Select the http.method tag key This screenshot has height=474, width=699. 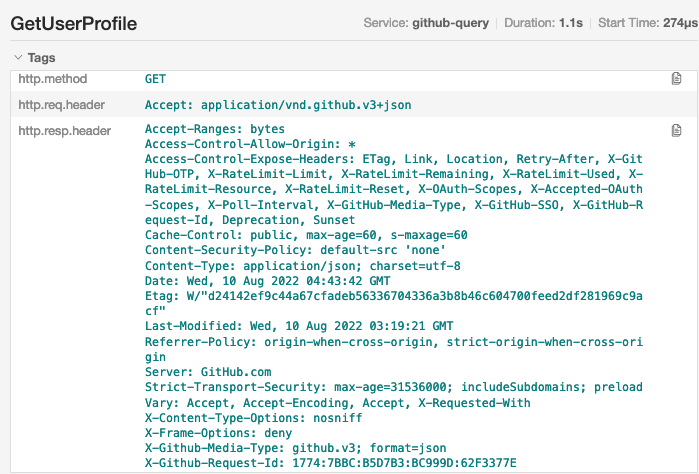pyautogui.click(x=48, y=78)
